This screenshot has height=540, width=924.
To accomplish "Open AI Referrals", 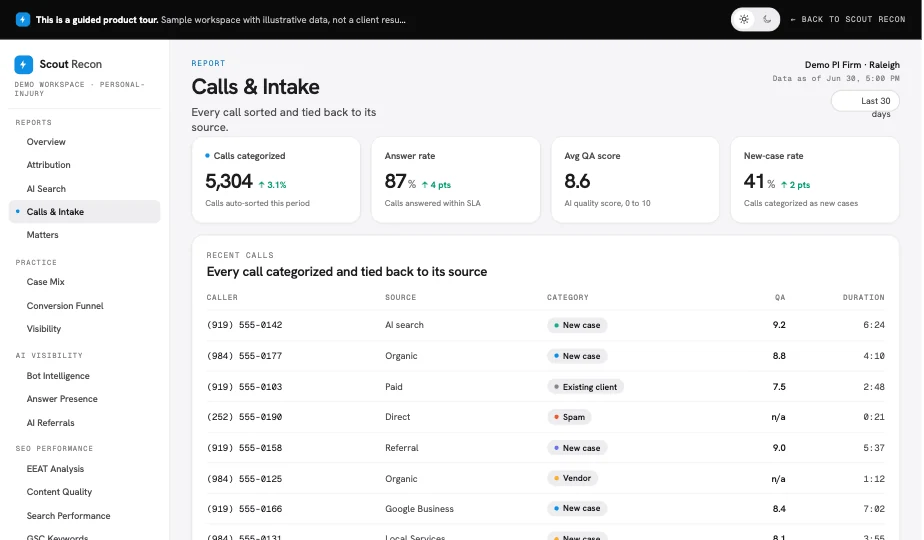I will pyautogui.click(x=51, y=423).
